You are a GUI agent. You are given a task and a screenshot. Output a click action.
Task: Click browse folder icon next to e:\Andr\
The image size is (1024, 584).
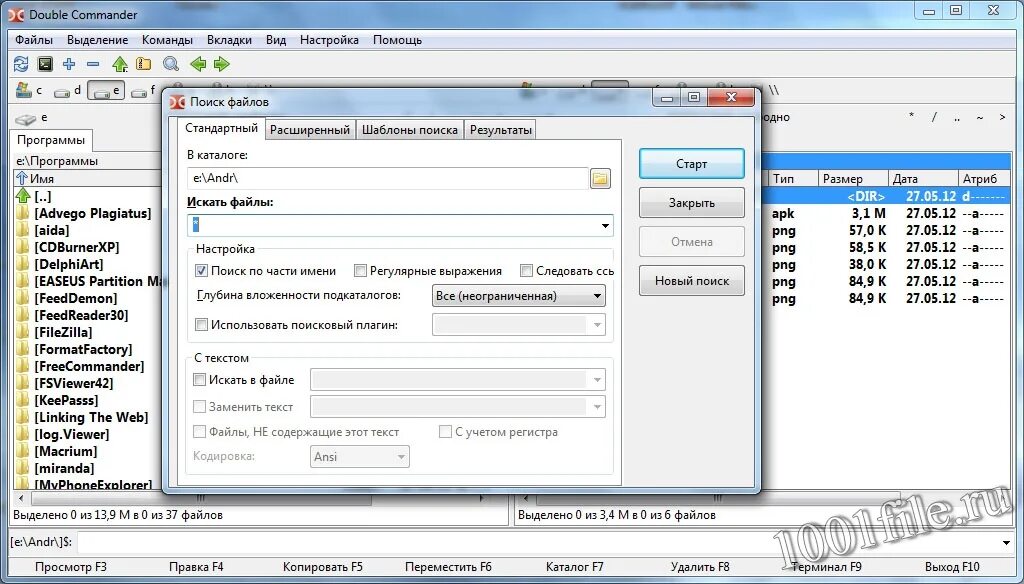coord(600,178)
